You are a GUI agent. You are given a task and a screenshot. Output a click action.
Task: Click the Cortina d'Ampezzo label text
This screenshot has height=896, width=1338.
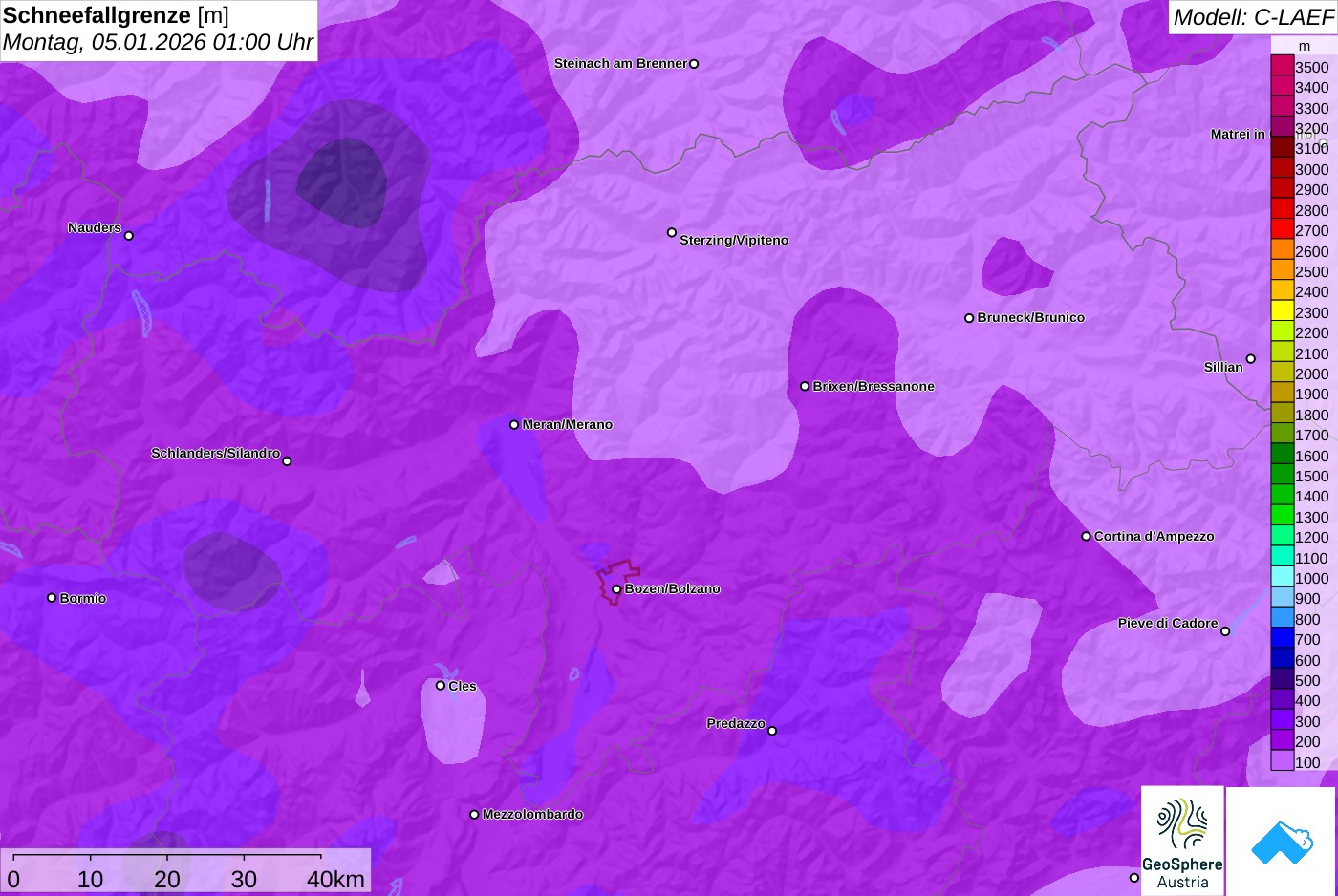[1155, 537]
